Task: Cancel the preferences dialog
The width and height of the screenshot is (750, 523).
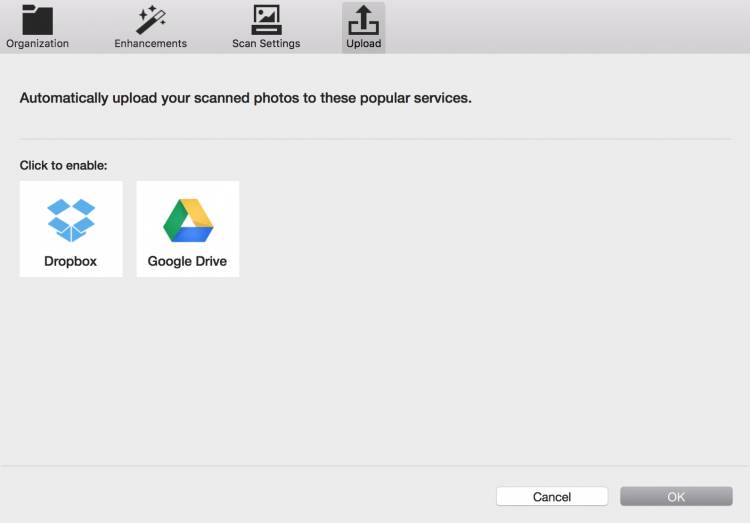Action: coord(552,497)
